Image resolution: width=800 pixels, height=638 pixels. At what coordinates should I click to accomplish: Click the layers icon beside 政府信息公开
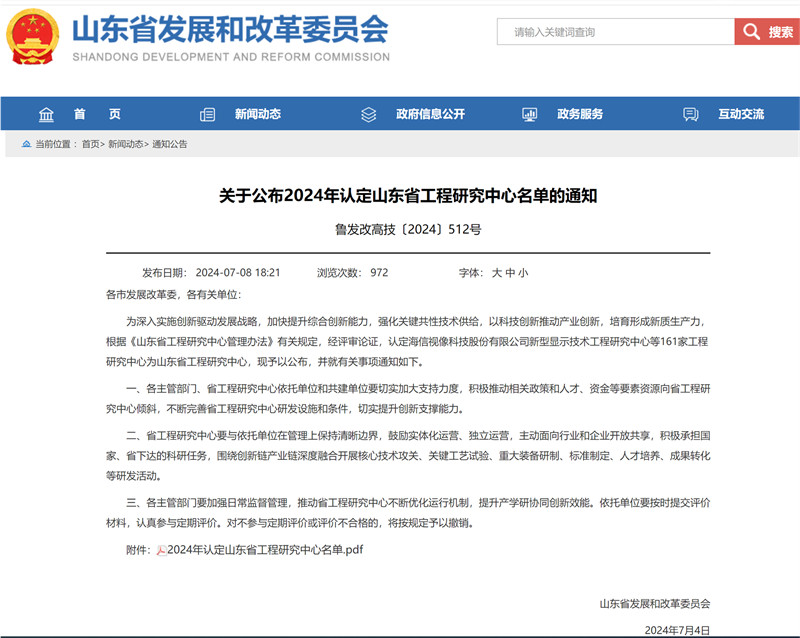[368, 114]
